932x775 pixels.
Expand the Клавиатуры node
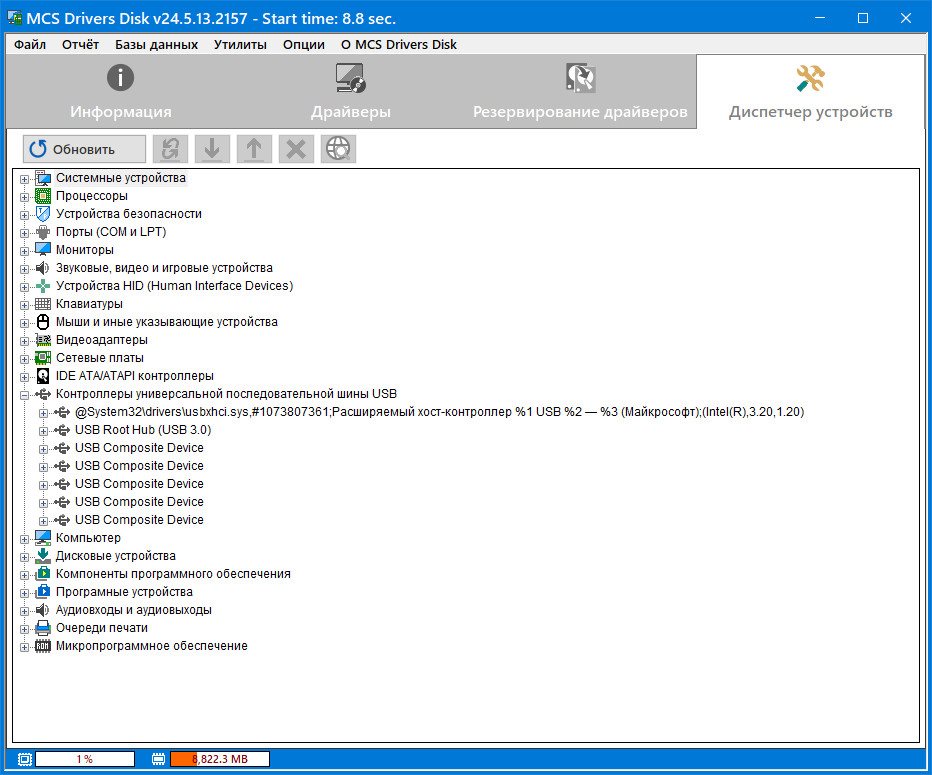(24, 305)
